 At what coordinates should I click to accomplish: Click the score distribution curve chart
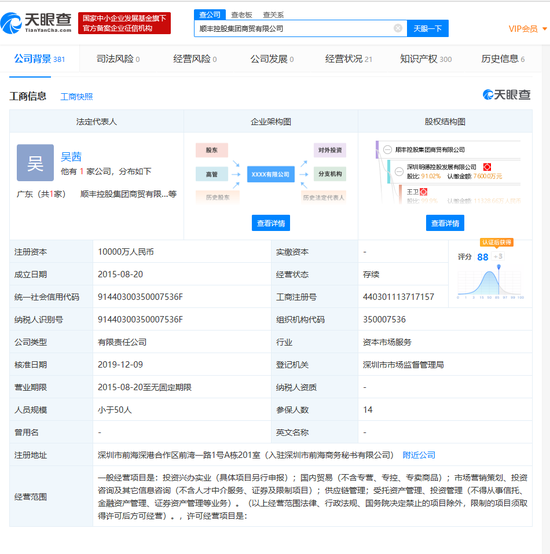(x=490, y=282)
